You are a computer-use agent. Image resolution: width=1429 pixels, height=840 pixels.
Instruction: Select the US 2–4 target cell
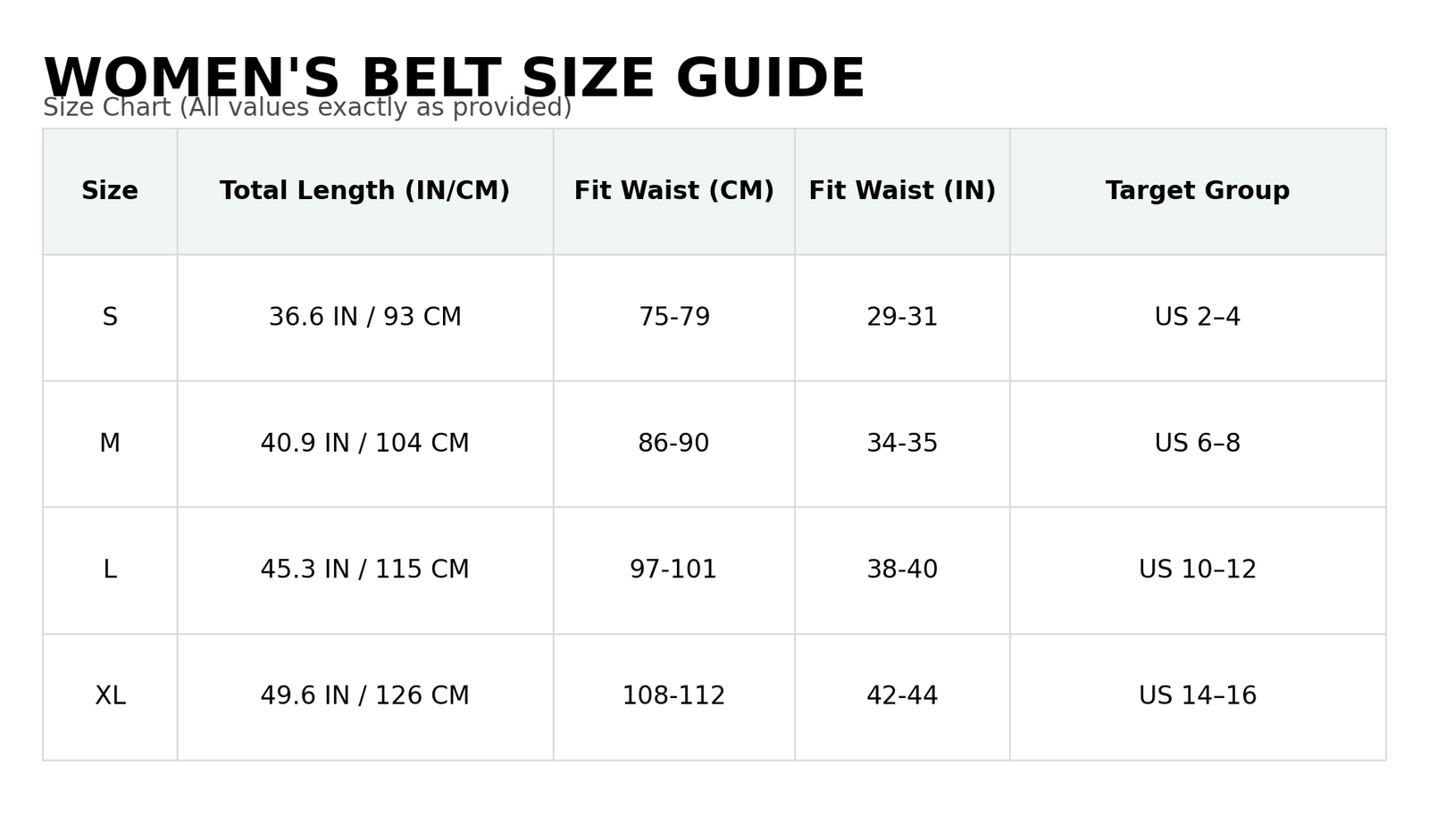coord(1197,318)
